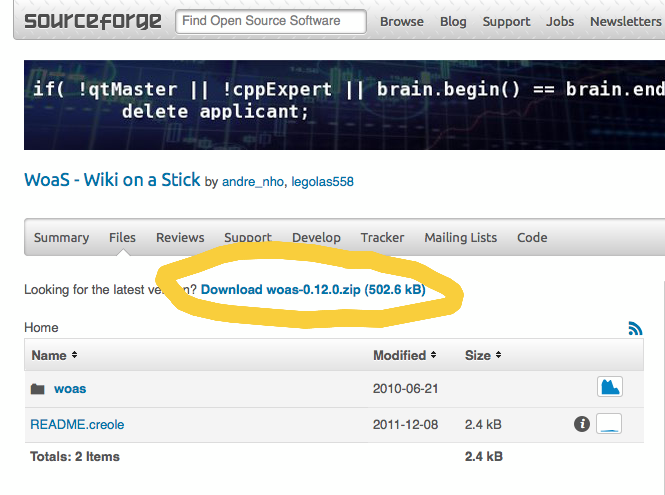
Task: Switch to the Develop tab
Action: tap(316, 238)
